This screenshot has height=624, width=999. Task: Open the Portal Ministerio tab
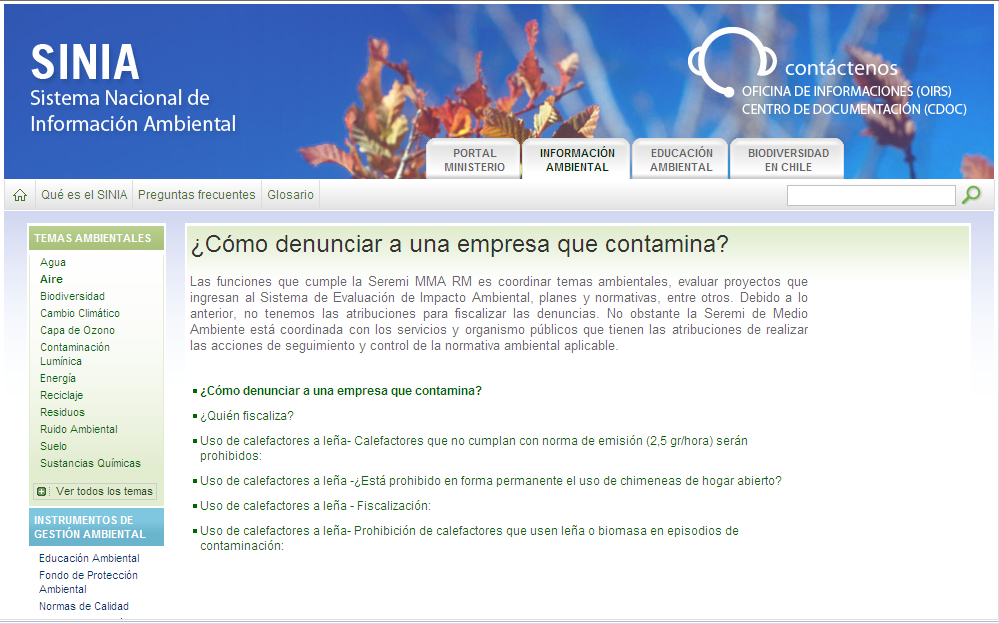point(474,160)
